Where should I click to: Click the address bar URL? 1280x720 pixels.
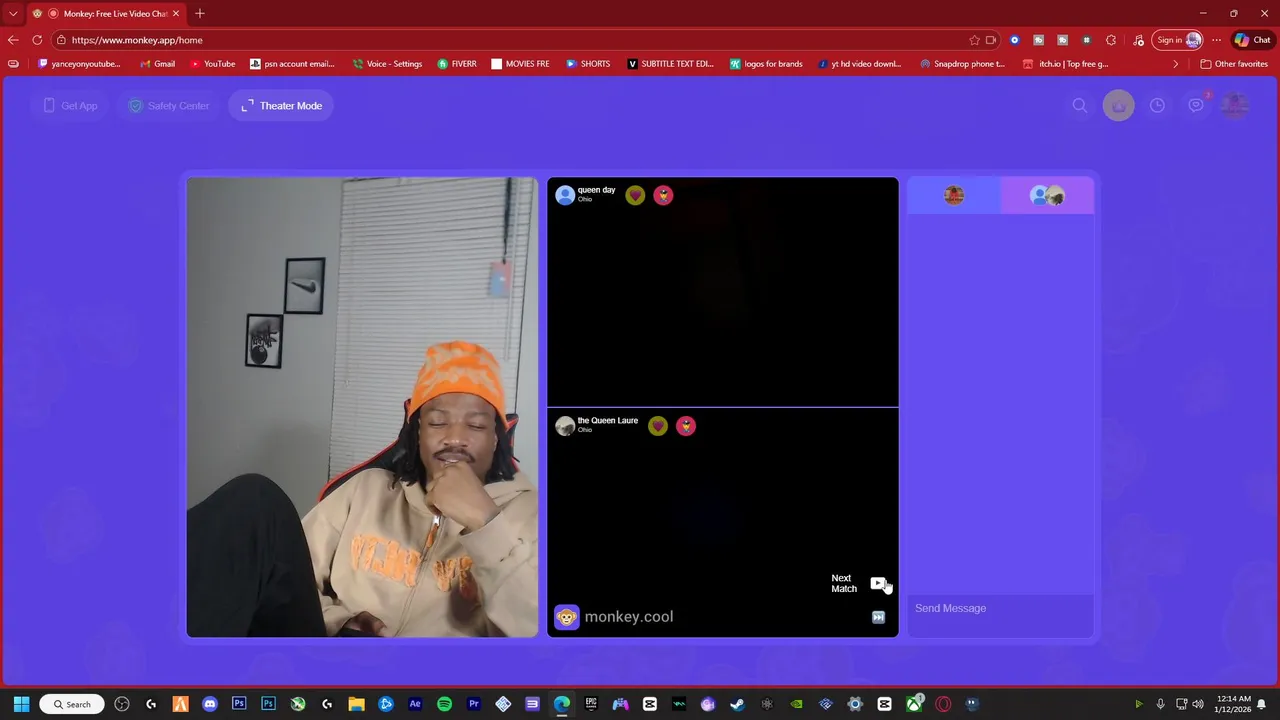pyautogui.click(x=137, y=40)
